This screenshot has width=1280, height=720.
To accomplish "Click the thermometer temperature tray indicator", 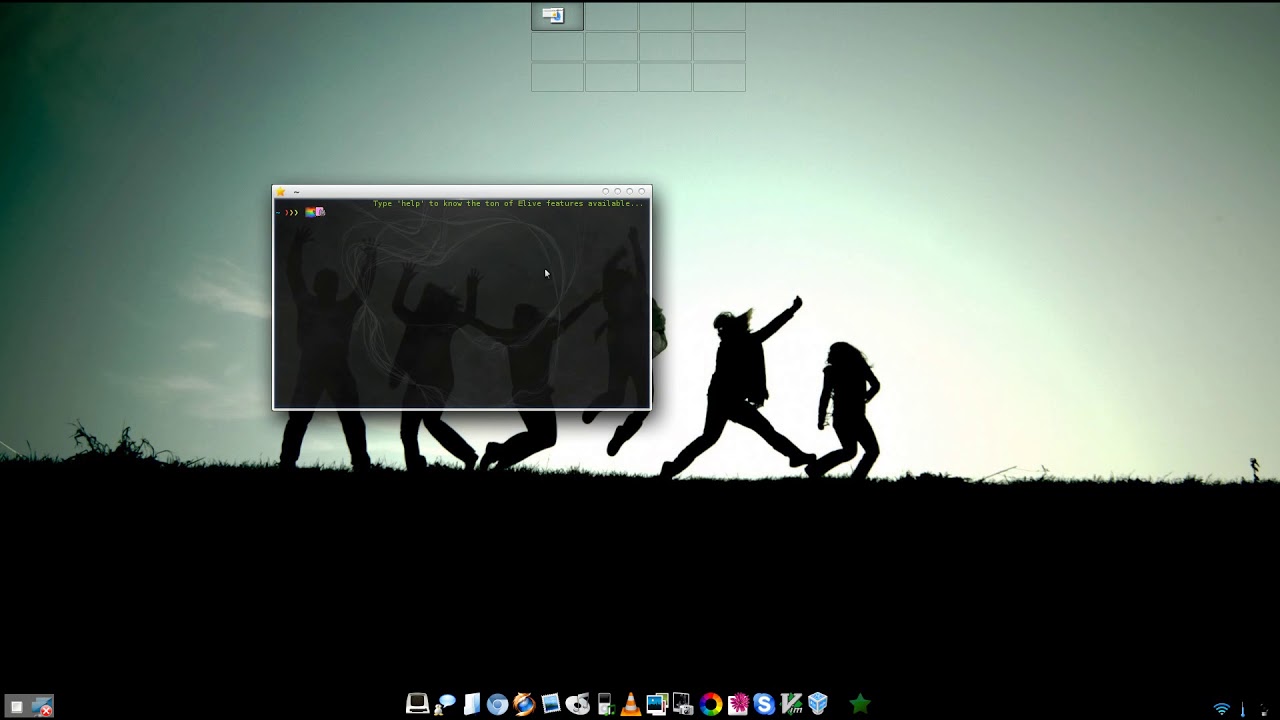I will point(1243,709).
